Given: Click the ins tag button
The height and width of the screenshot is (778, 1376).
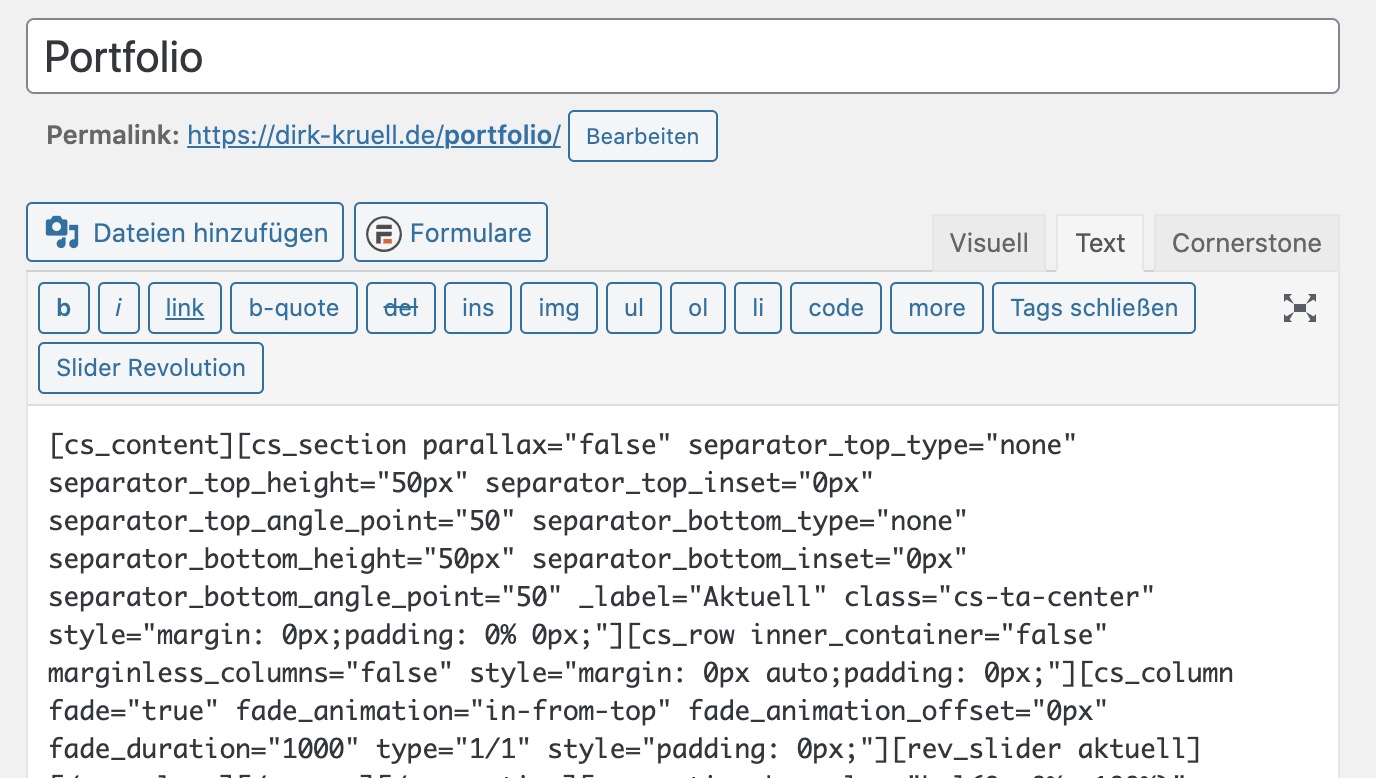Looking at the screenshot, I should tap(478, 308).
